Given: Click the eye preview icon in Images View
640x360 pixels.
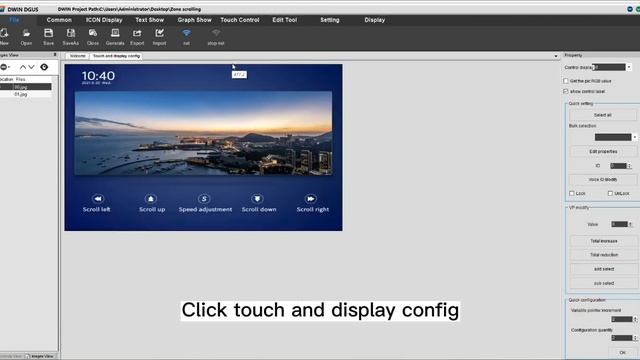Looking at the screenshot, I should click(44, 67).
